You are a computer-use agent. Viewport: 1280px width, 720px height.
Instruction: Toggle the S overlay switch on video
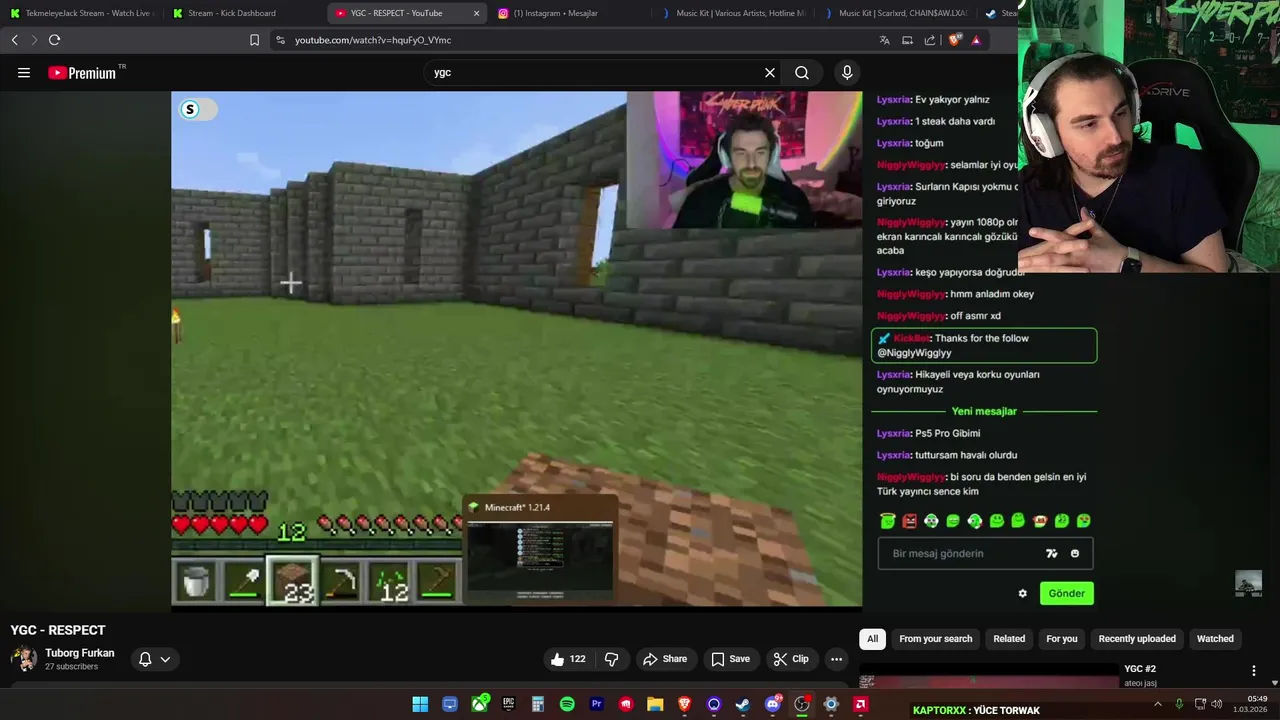pyautogui.click(x=198, y=109)
